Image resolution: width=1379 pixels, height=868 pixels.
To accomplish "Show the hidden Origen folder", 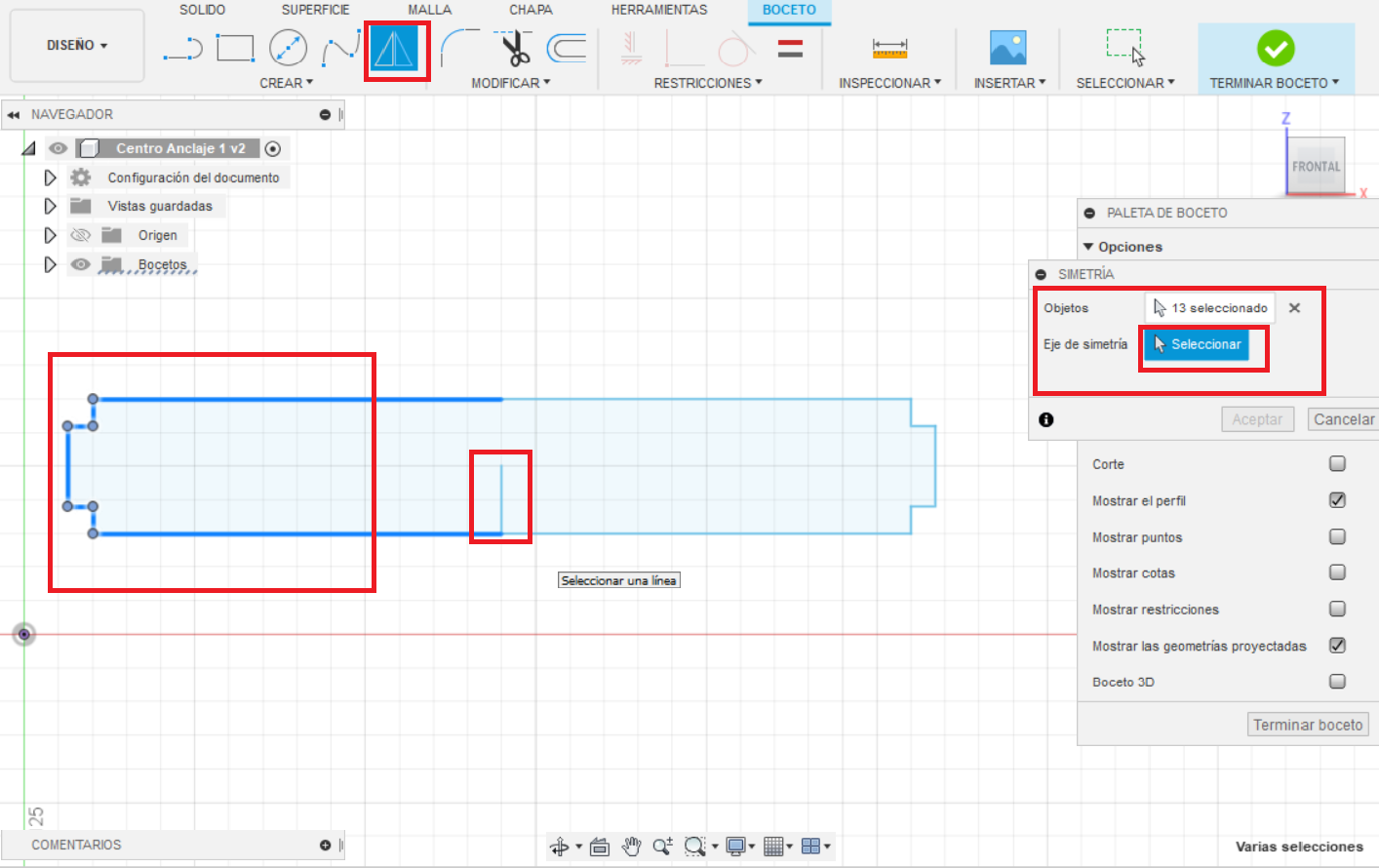I will click(x=81, y=235).
